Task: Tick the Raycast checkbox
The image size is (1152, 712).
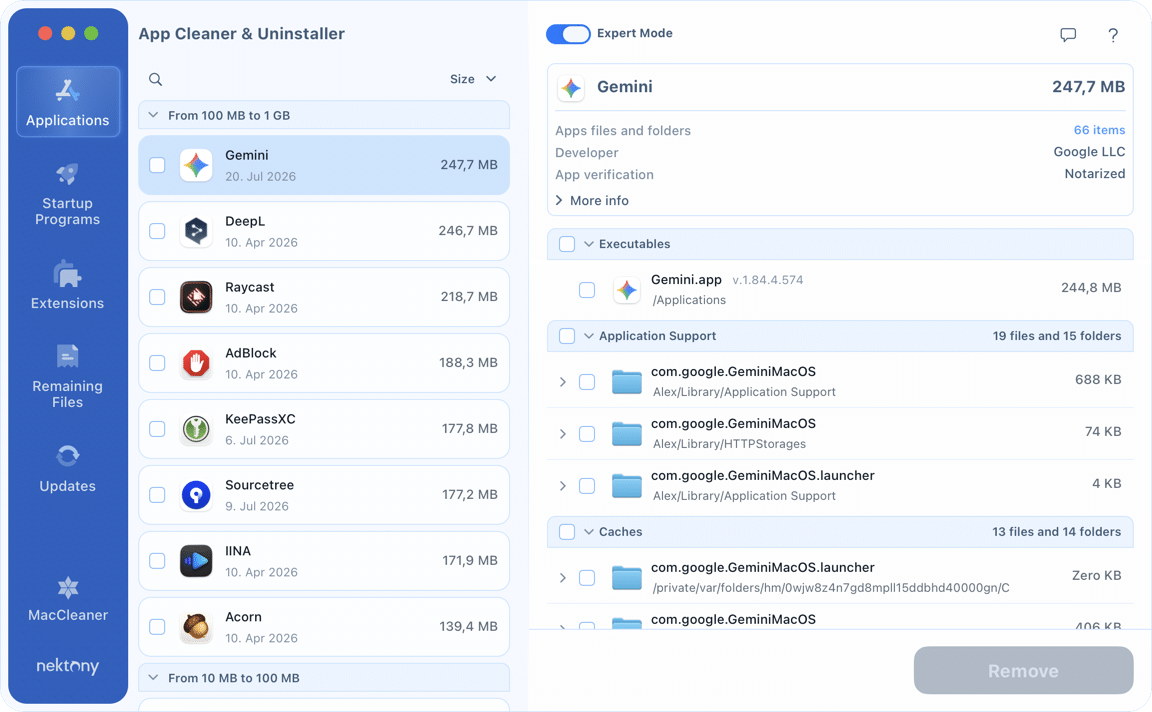Action: coord(157,297)
